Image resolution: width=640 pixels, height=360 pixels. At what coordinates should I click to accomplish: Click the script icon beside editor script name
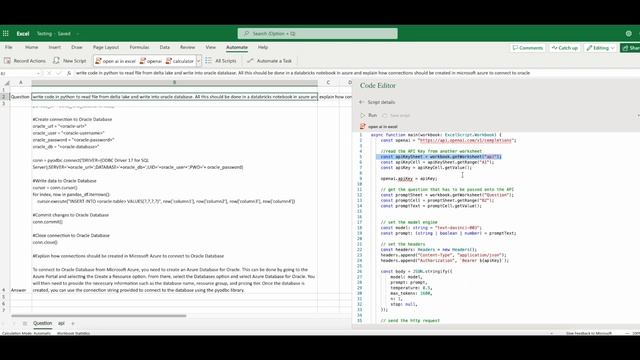click(x=362, y=127)
